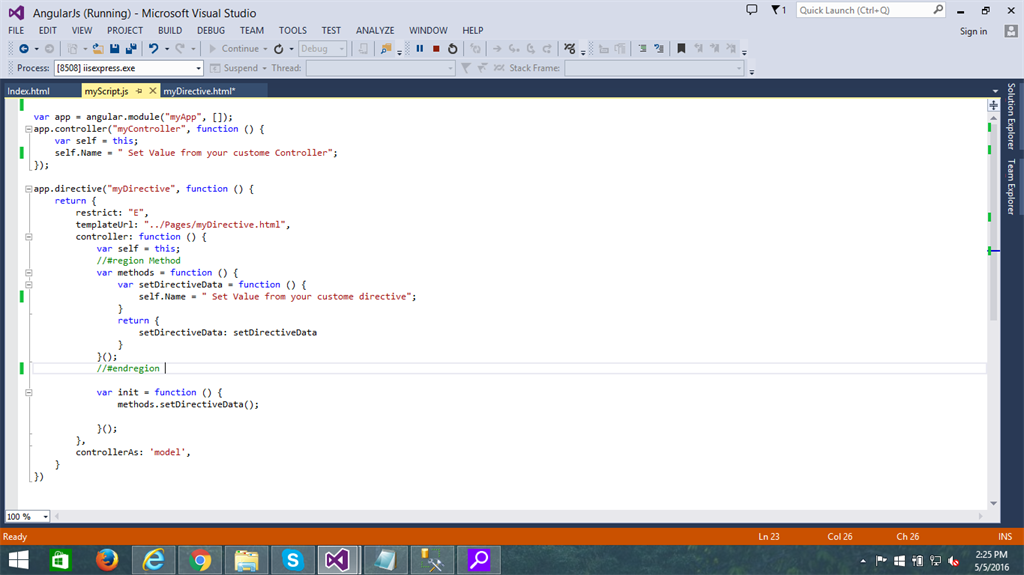Open the TOOLS menu
The height and width of the screenshot is (575, 1024).
[293, 31]
